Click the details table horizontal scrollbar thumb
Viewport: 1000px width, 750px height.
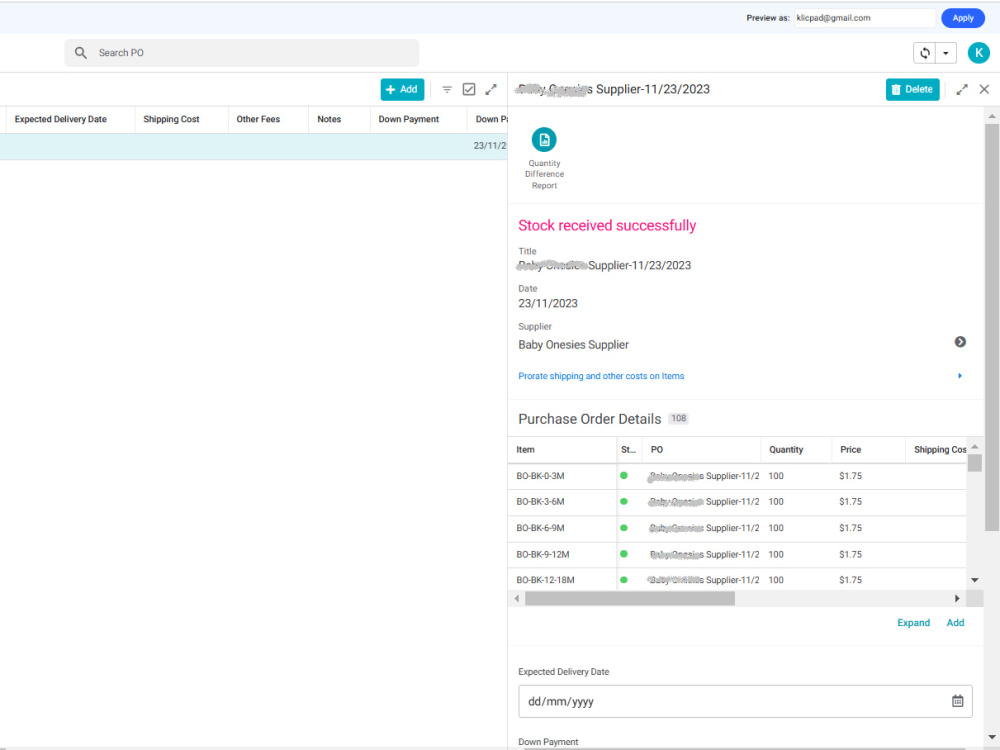[629, 598]
